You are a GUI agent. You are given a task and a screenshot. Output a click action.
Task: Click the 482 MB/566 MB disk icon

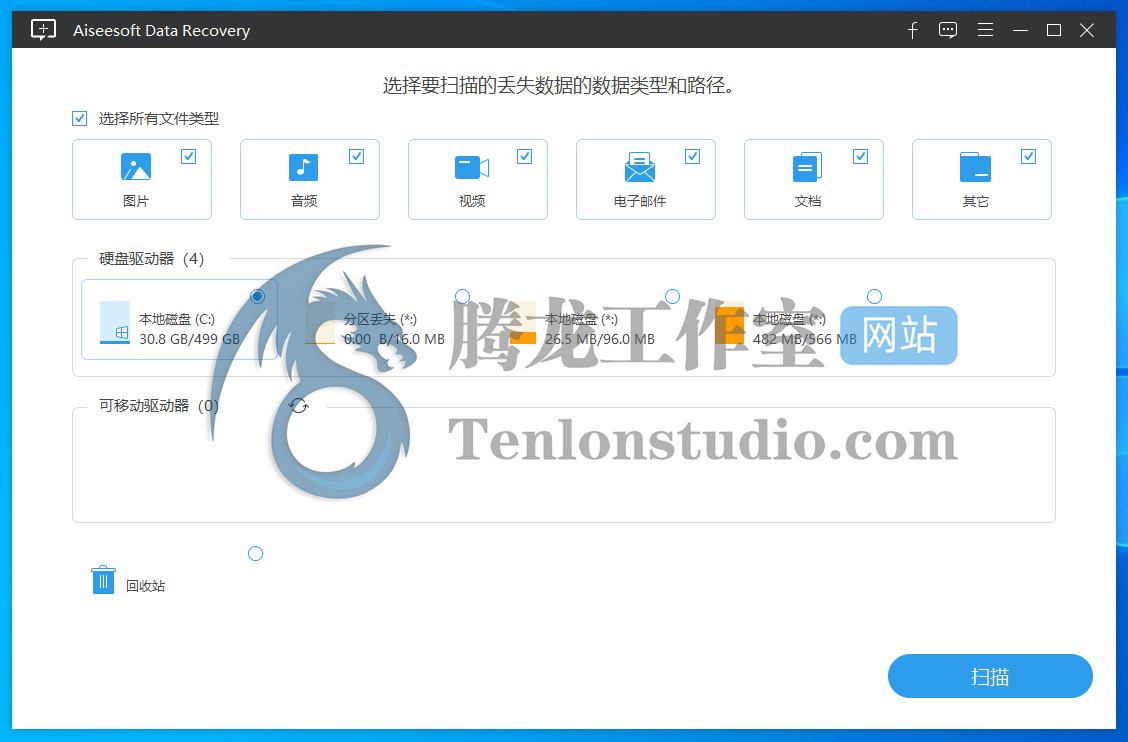pos(729,322)
